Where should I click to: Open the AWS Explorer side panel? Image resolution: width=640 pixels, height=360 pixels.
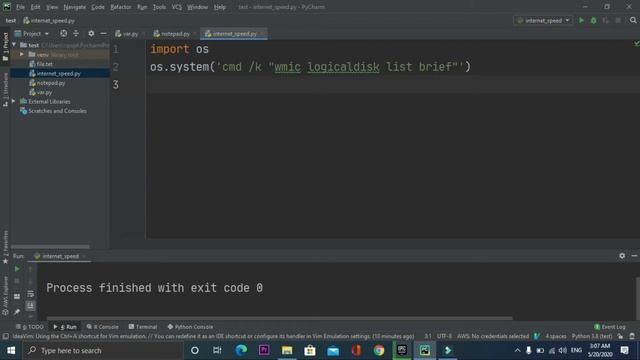click(x=5, y=296)
